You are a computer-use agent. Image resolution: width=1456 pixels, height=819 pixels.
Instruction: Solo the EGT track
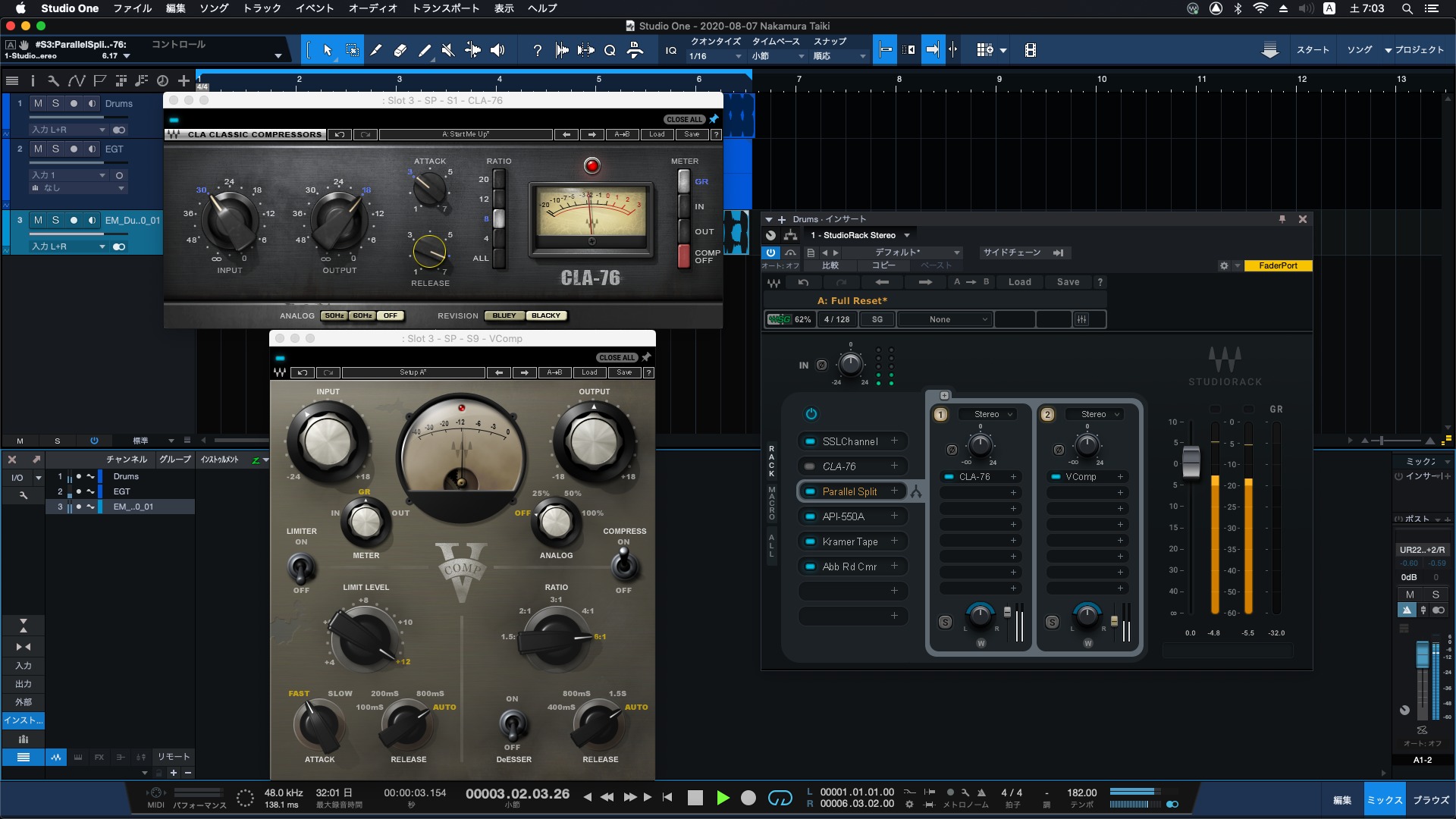pyautogui.click(x=55, y=149)
